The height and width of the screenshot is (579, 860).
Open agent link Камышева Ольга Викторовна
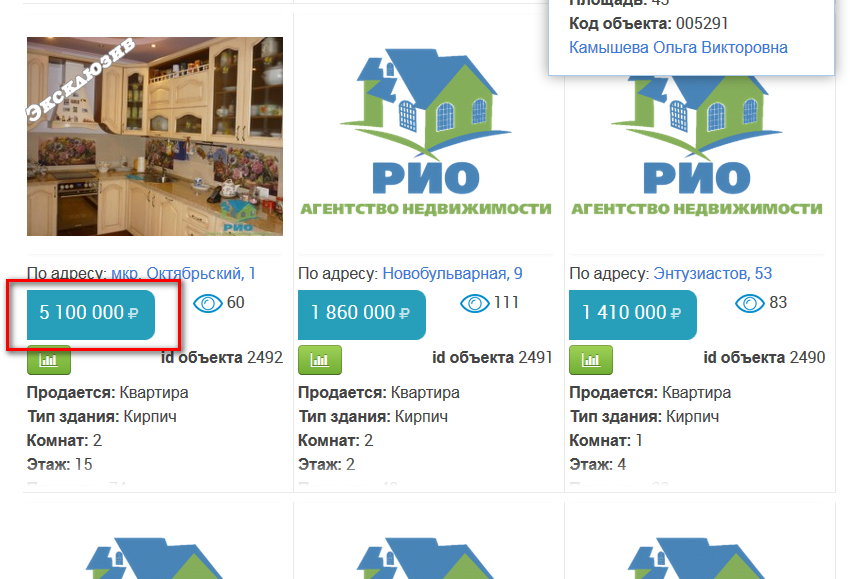(678, 48)
